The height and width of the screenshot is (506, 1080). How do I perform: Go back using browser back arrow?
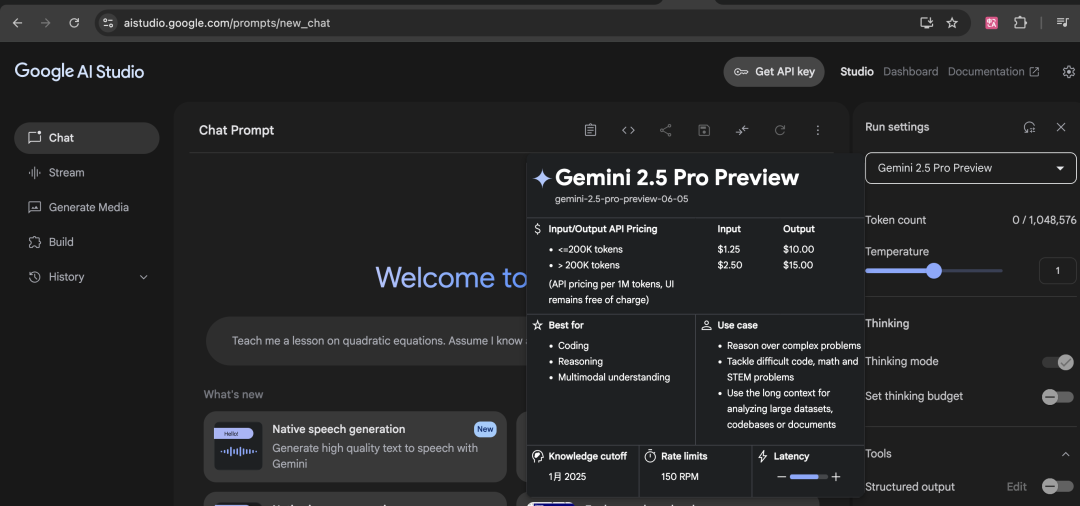coord(17,23)
